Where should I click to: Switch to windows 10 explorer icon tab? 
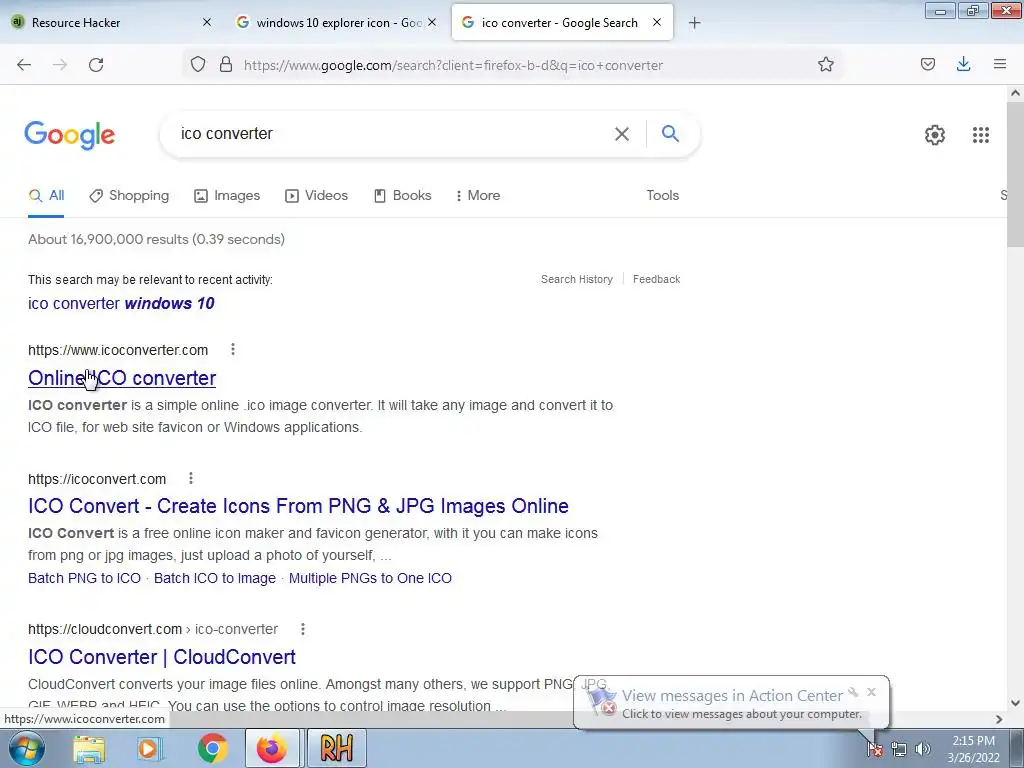click(x=339, y=23)
